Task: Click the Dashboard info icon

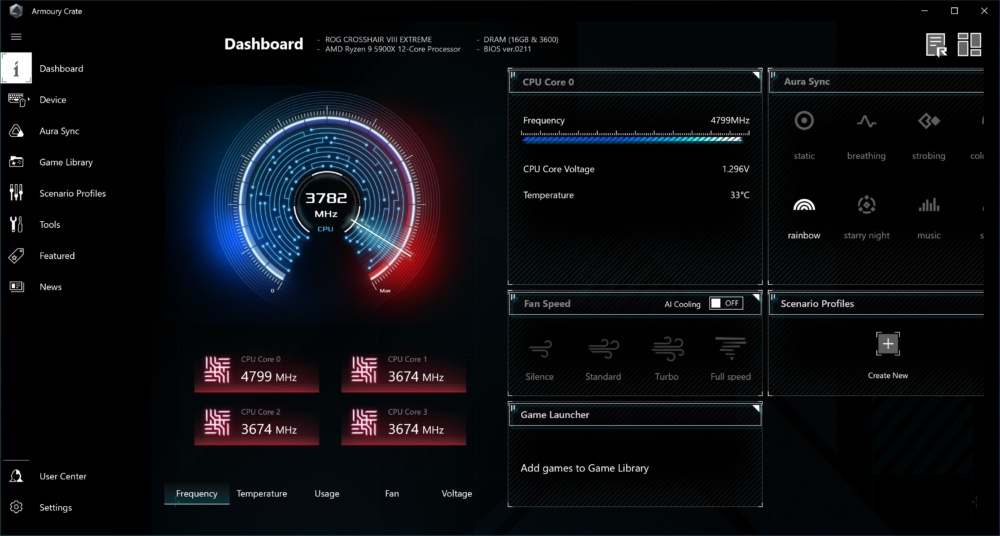Action: click(17, 68)
